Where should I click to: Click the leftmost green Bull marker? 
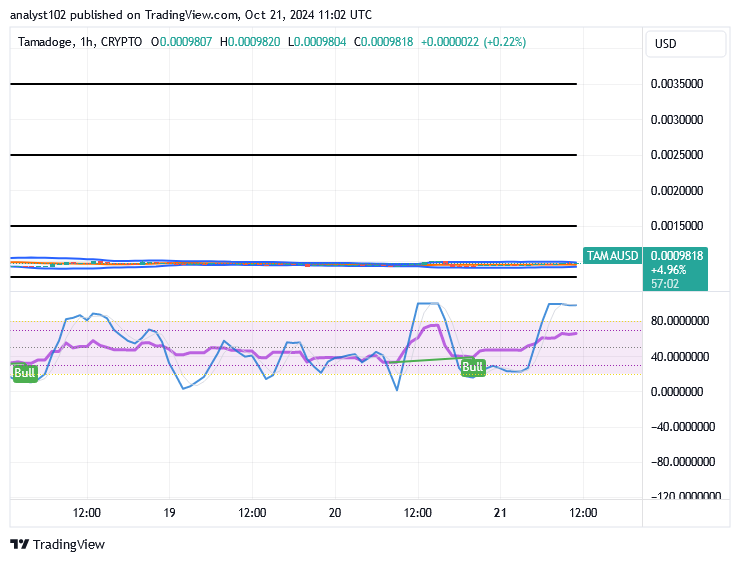pyautogui.click(x=24, y=373)
